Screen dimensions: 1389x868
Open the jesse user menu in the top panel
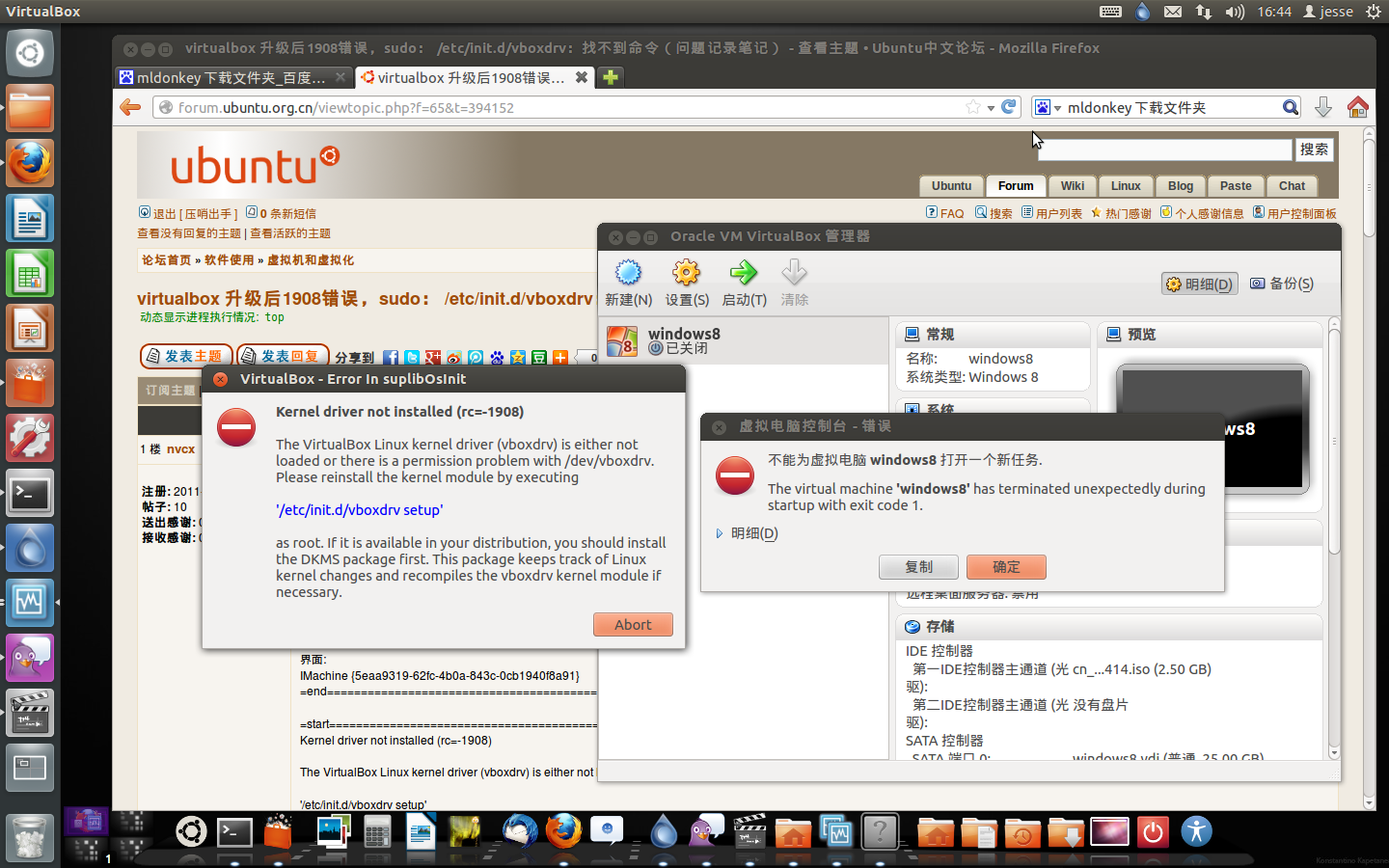coord(1328,12)
